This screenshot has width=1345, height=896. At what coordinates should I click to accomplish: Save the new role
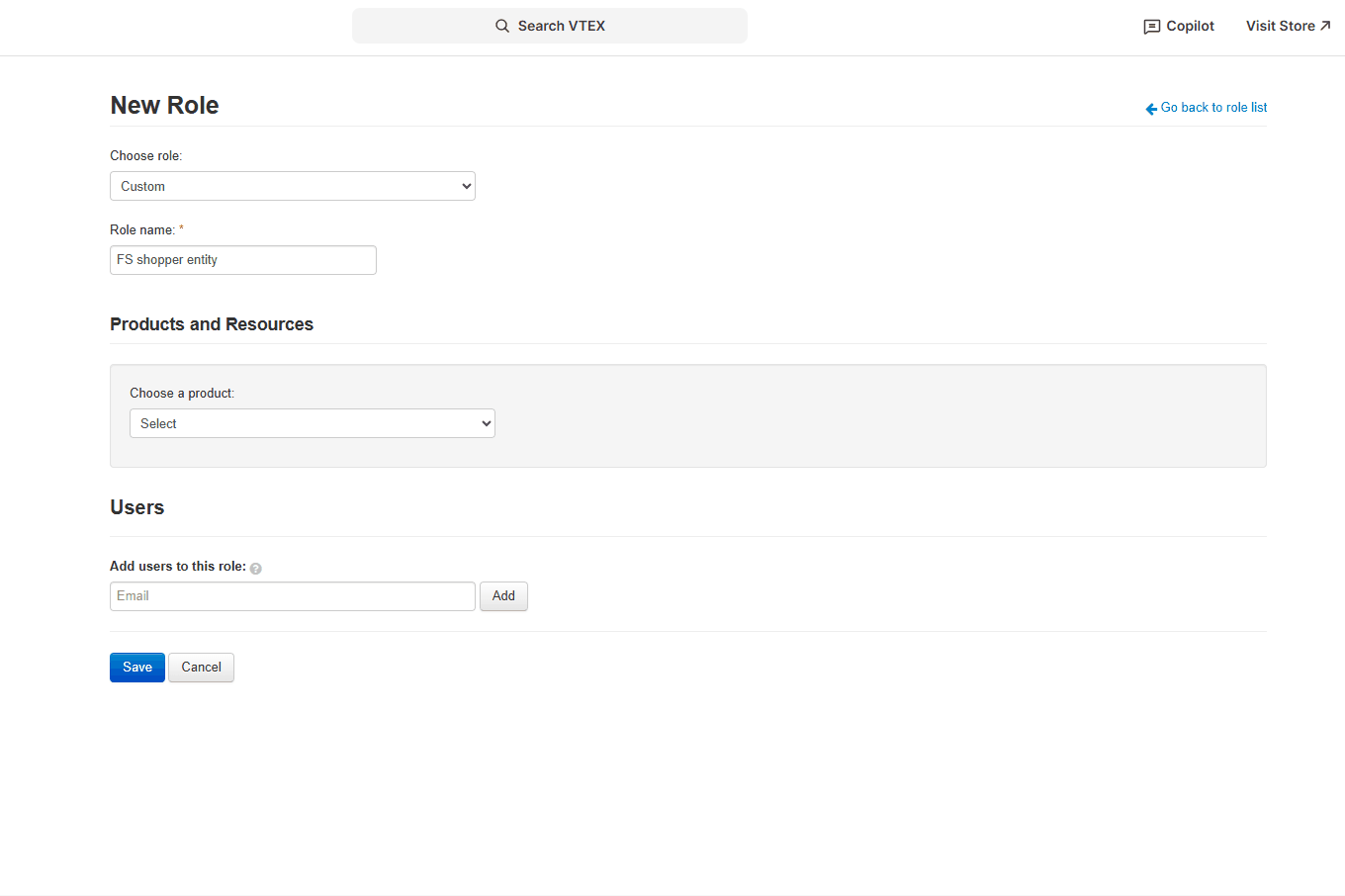coord(137,668)
